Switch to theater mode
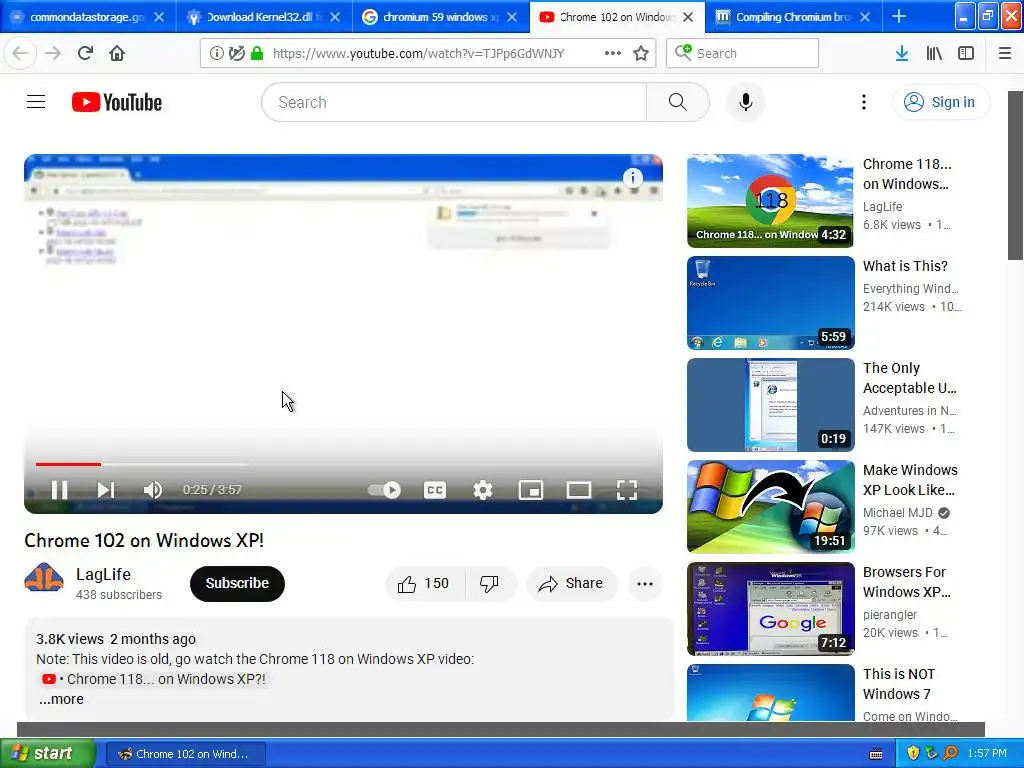Screen dimensions: 1024x768 click(579, 490)
